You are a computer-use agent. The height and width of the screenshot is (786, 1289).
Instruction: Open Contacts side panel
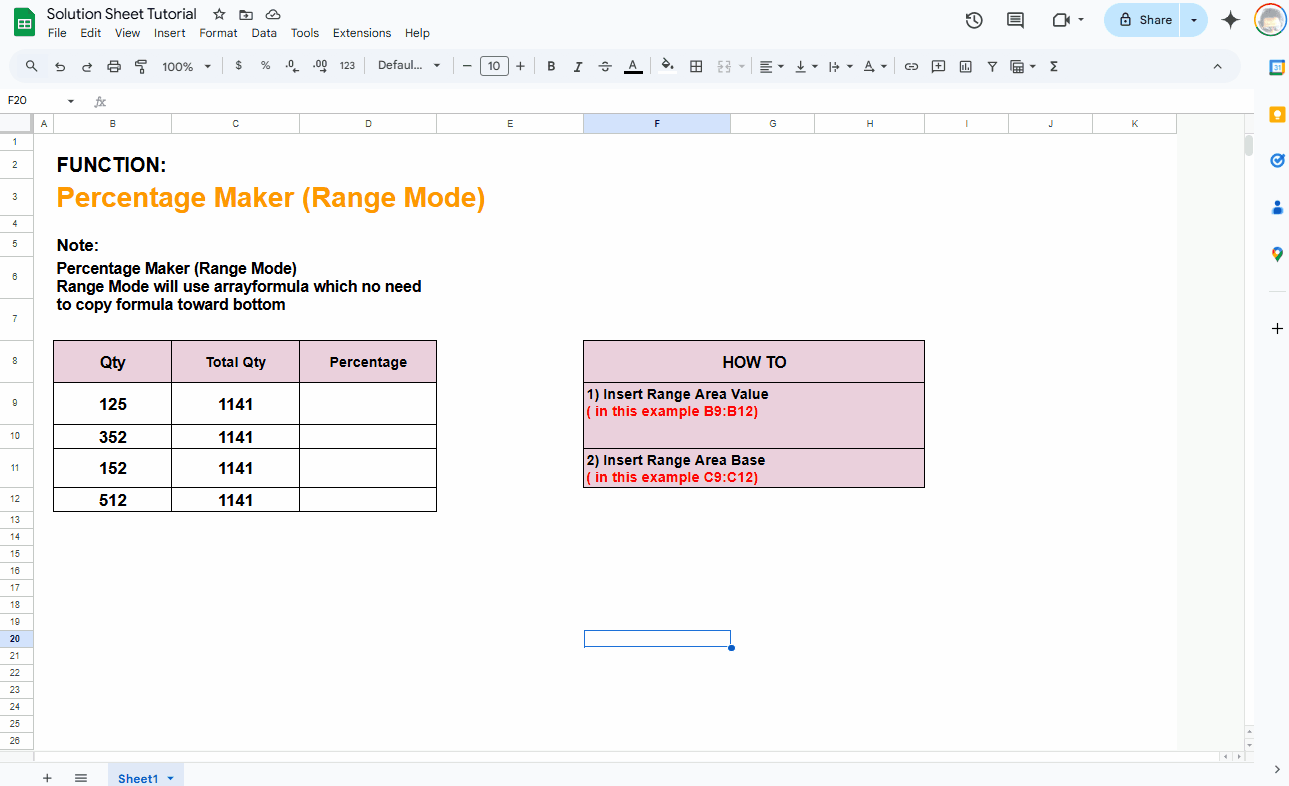pos(1277,207)
